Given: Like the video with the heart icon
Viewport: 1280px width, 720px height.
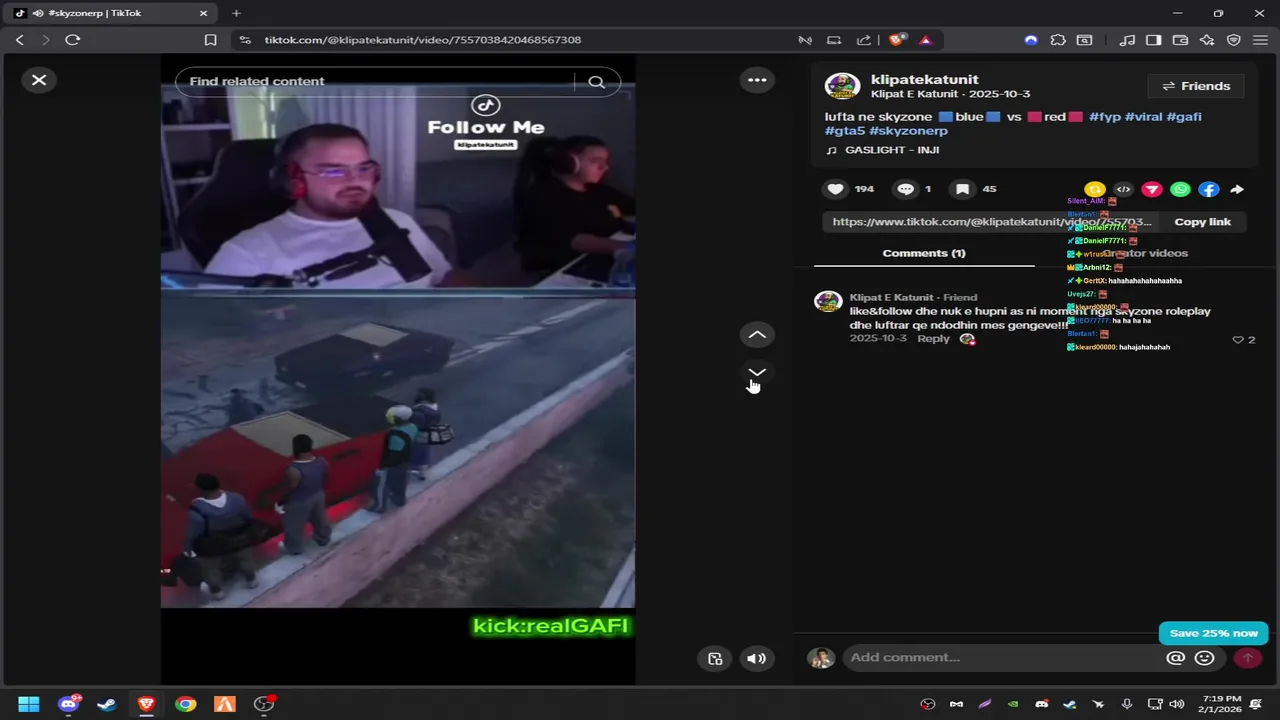Looking at the screenshot, I should [836, 189].
